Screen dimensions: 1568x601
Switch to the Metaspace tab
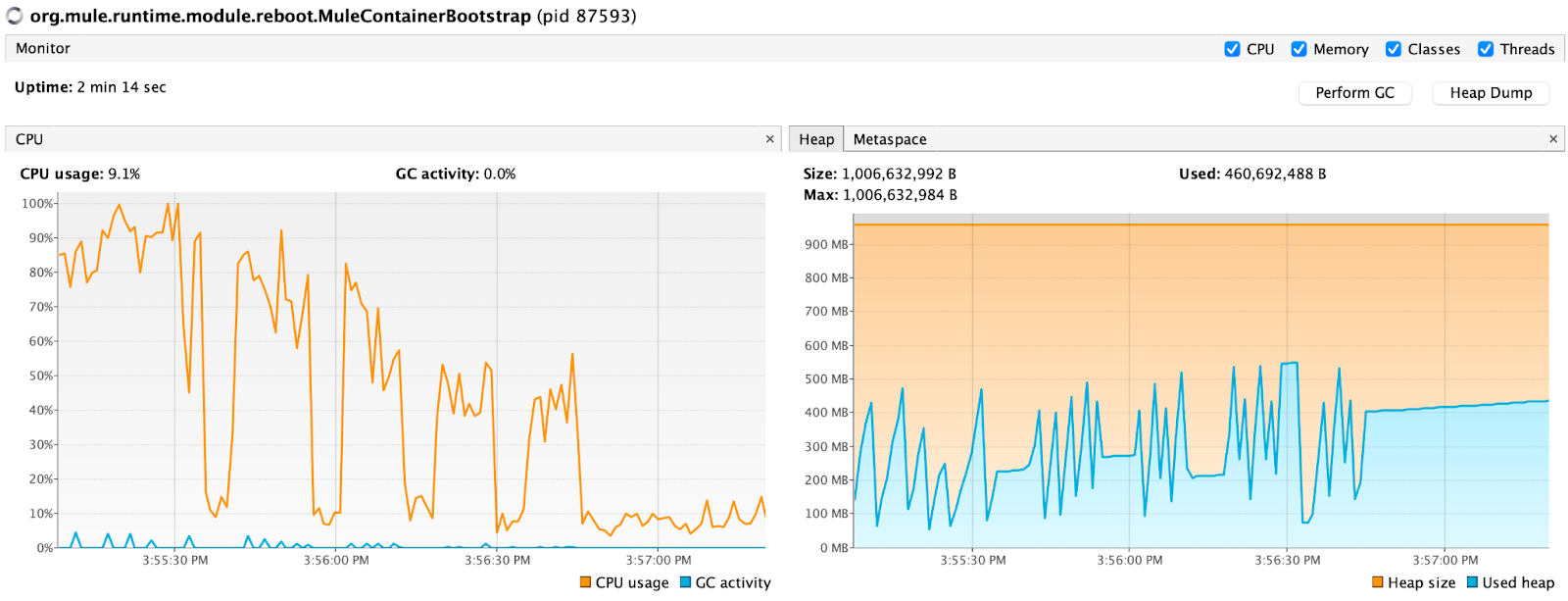click(890, 139)
